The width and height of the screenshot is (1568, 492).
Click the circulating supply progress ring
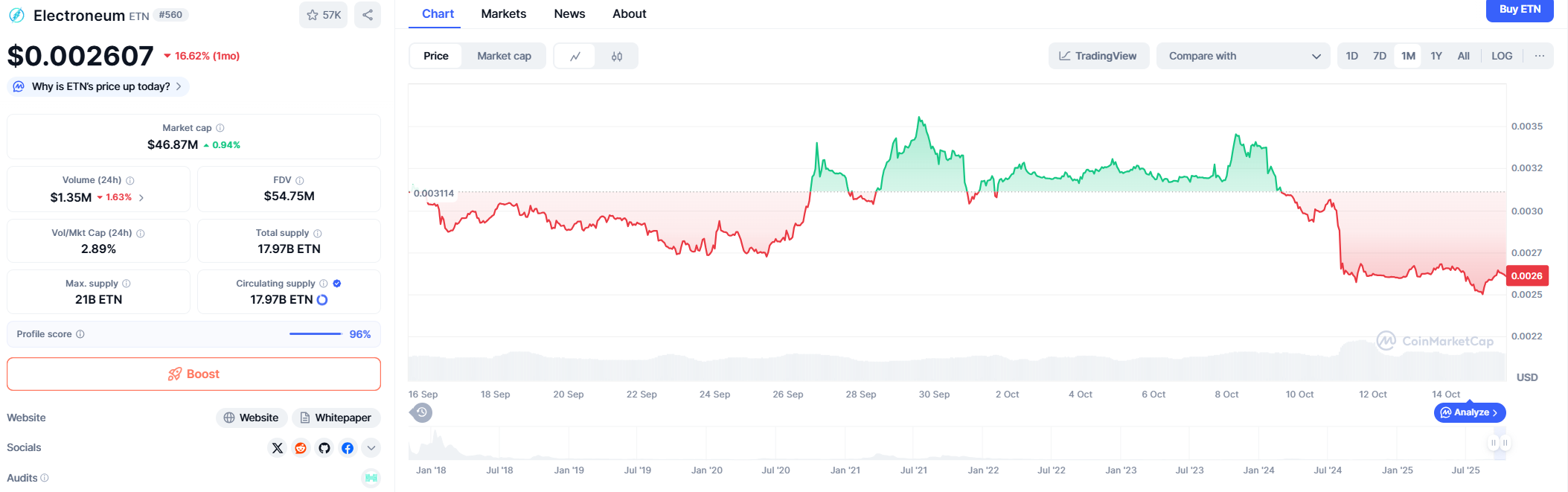[x=322, y=300]
